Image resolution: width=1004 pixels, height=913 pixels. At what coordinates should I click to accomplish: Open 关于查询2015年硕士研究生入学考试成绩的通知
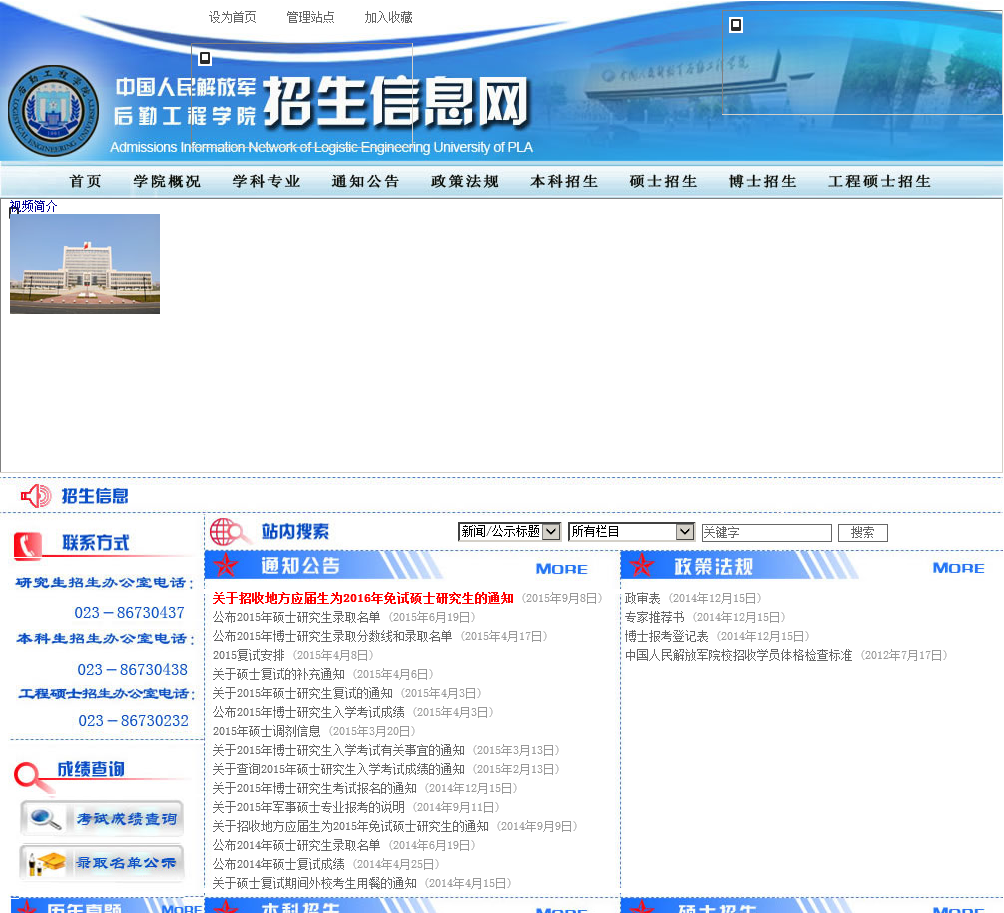coord(339,769)
